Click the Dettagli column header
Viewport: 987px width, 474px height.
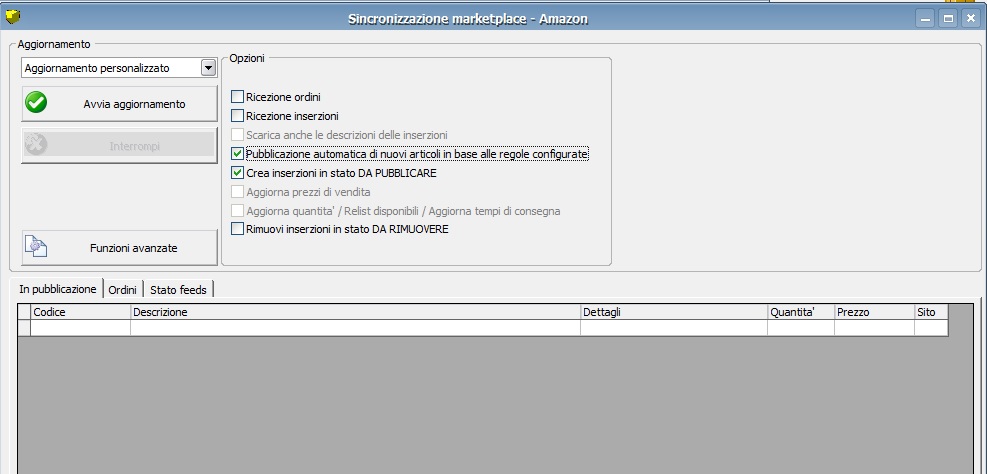click(674, 312)
